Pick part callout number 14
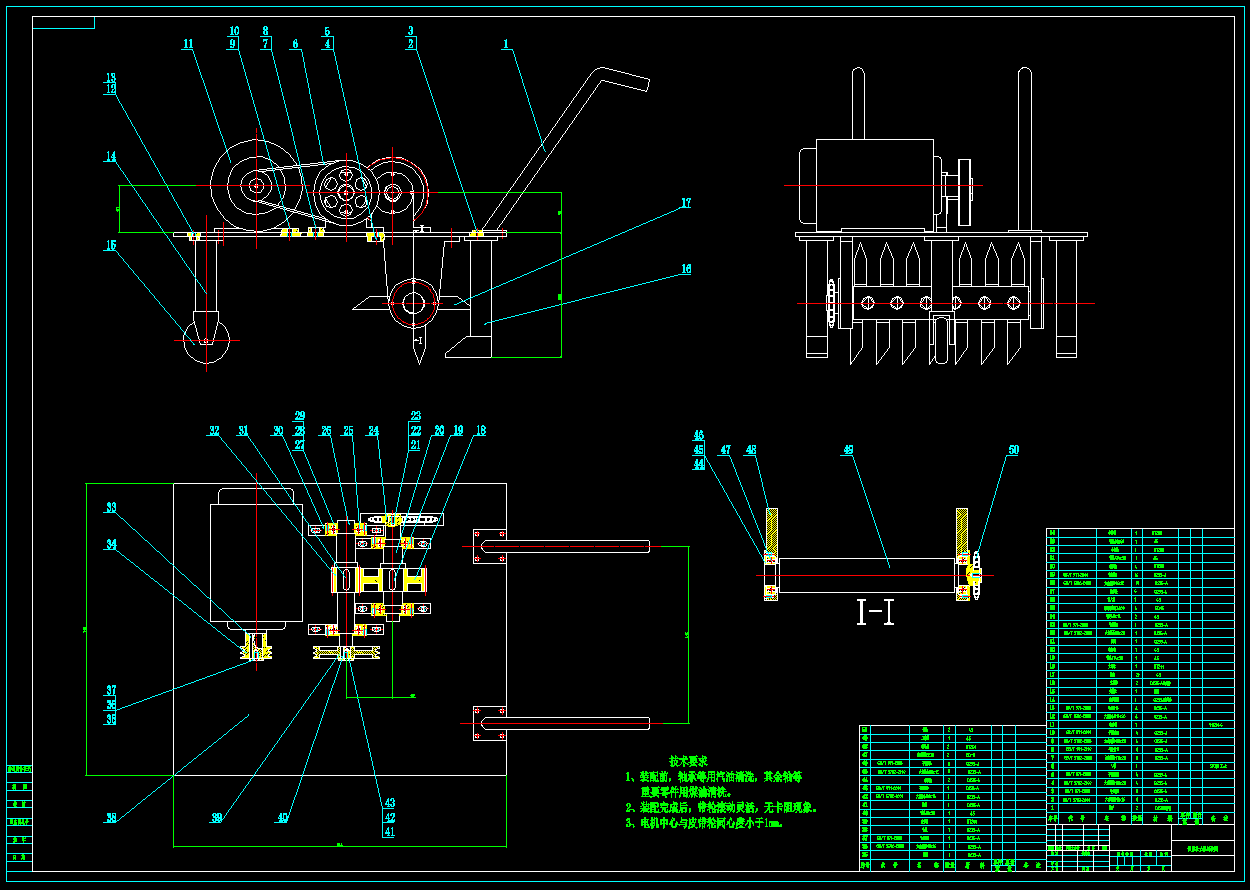Image resolution: width=1250 pixels, height=890 pixels. coord(111,157)
